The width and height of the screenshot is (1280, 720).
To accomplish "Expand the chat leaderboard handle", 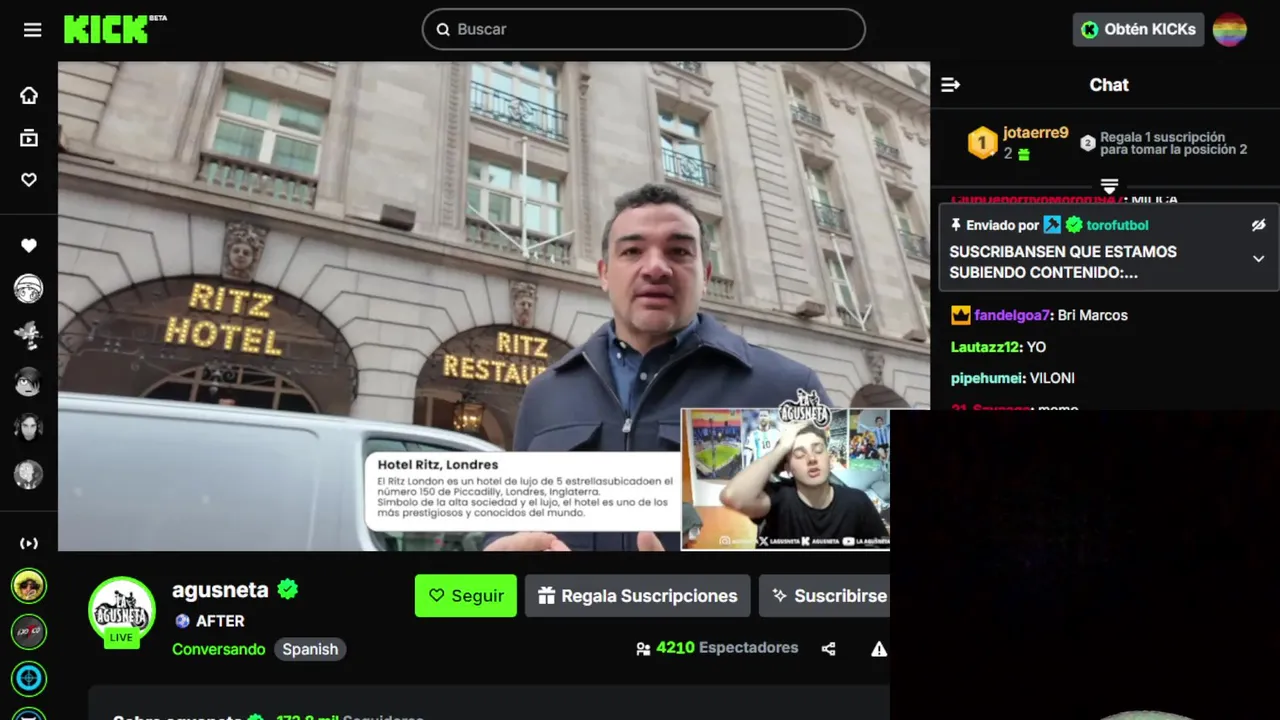I will tap(1109, 187).
